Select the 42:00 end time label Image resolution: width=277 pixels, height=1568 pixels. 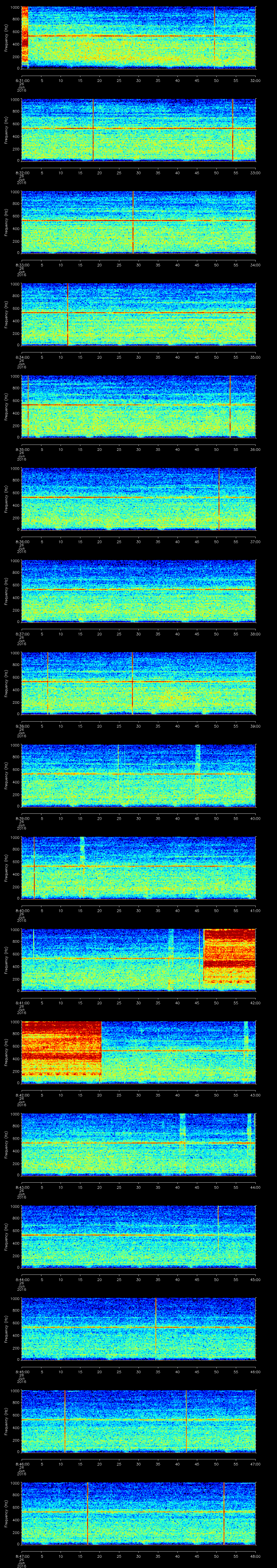point(256,1003)
